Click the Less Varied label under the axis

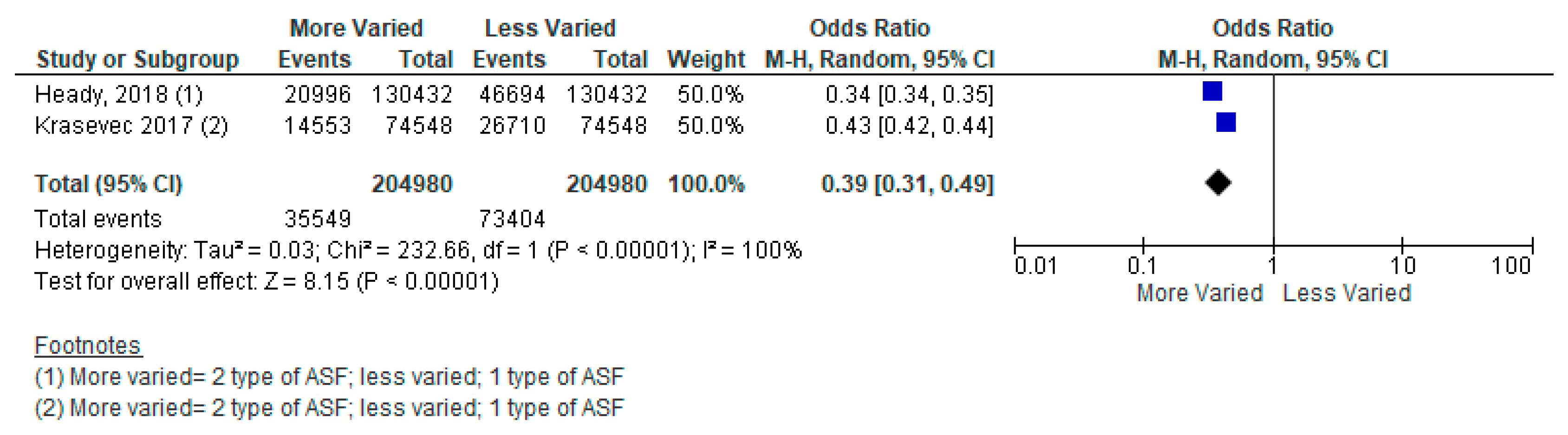coord(1347,293)
